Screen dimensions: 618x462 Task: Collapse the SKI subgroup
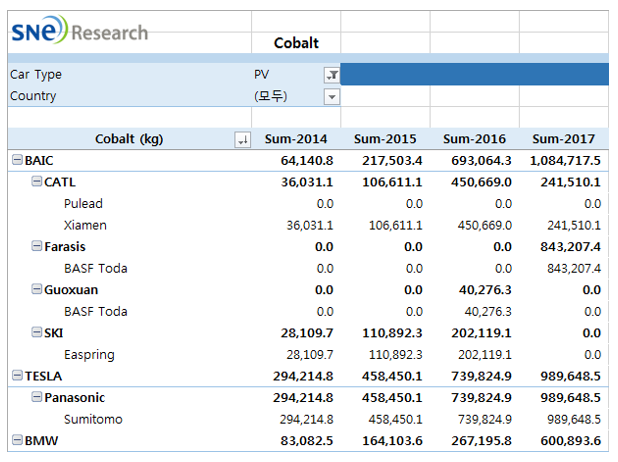(x=37, y=332)
